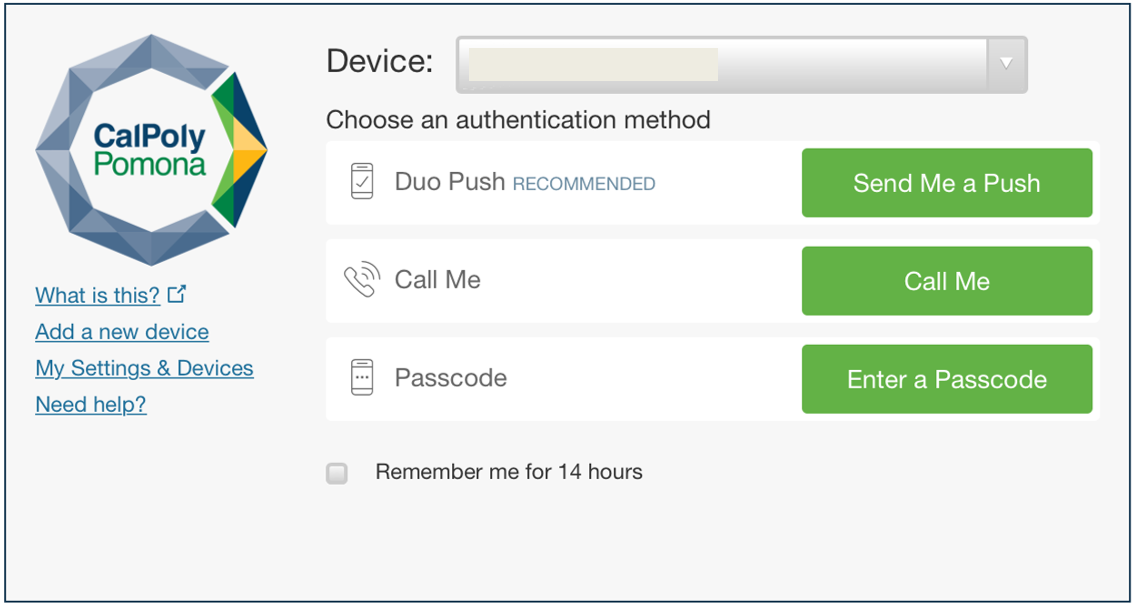Click the Call Me method row label

[437, 279]
